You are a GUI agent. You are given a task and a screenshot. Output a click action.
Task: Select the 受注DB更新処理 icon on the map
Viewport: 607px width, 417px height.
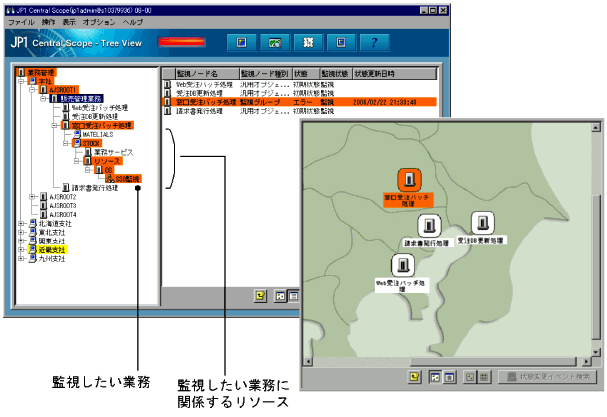[481, 222]
